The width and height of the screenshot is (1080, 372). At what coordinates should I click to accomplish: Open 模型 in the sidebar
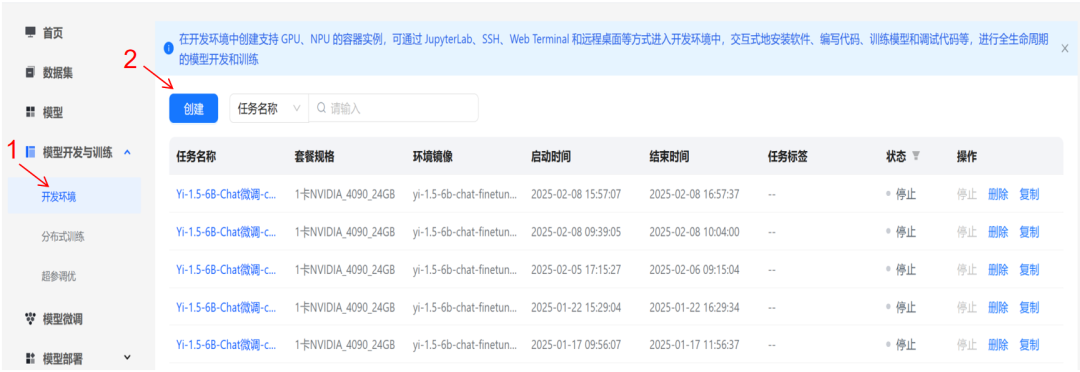tap(53, 112)
